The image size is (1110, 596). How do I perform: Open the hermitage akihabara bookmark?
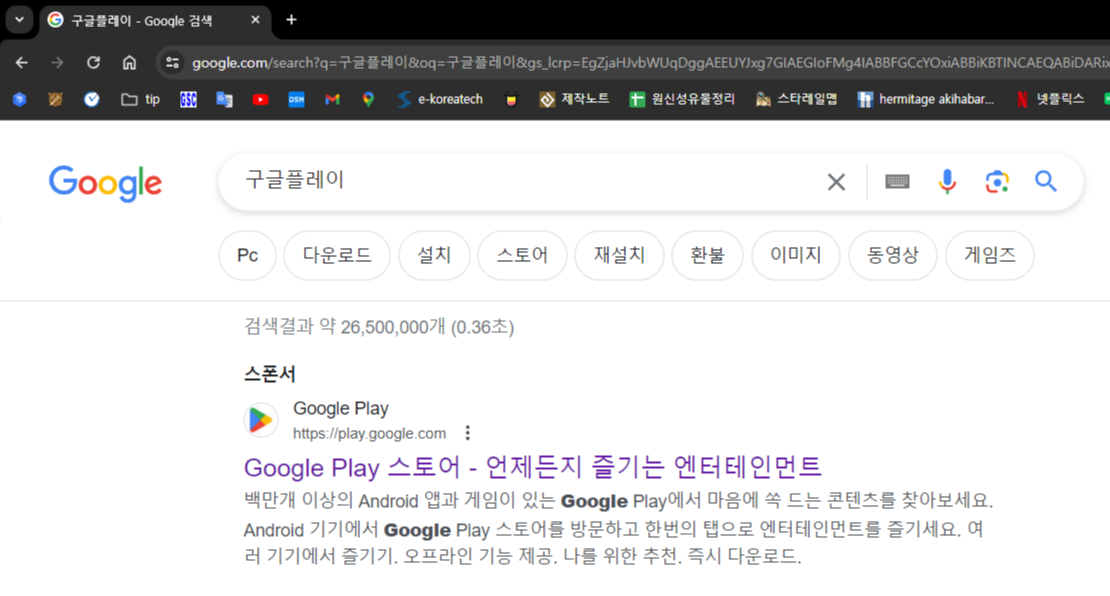point(925,100)
